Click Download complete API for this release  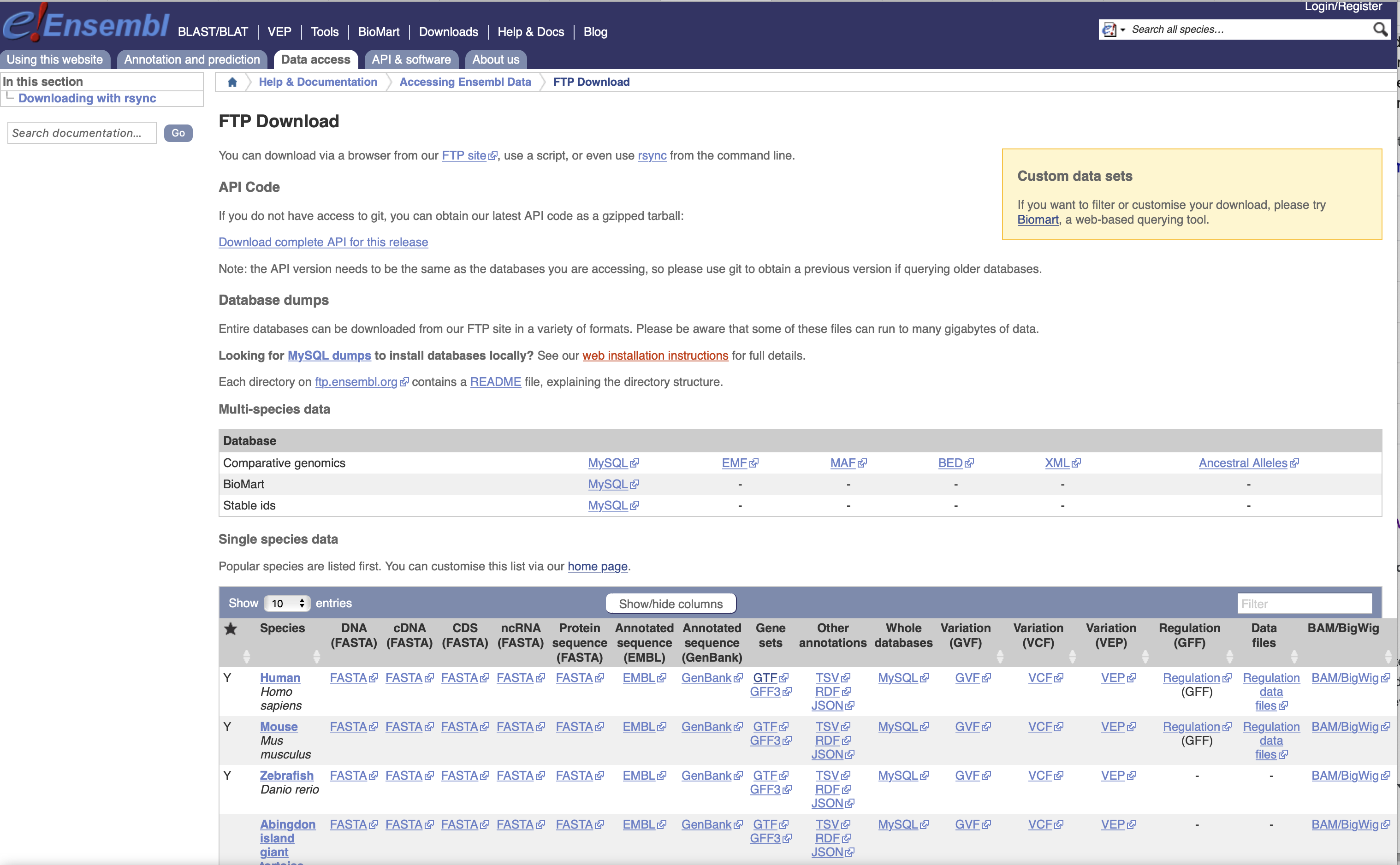tap(323, 242)
